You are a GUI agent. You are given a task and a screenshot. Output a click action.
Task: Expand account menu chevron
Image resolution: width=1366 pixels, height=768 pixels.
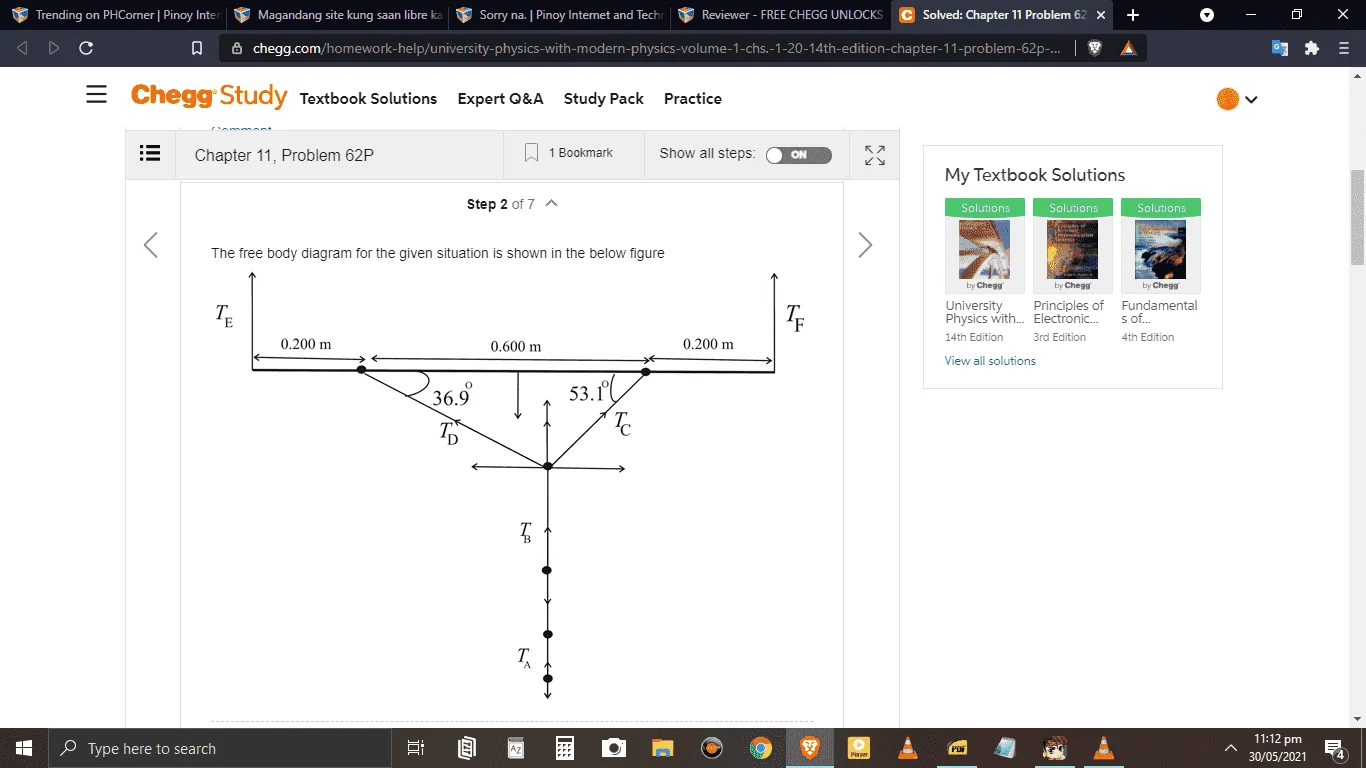click(x=1251, y=99)
